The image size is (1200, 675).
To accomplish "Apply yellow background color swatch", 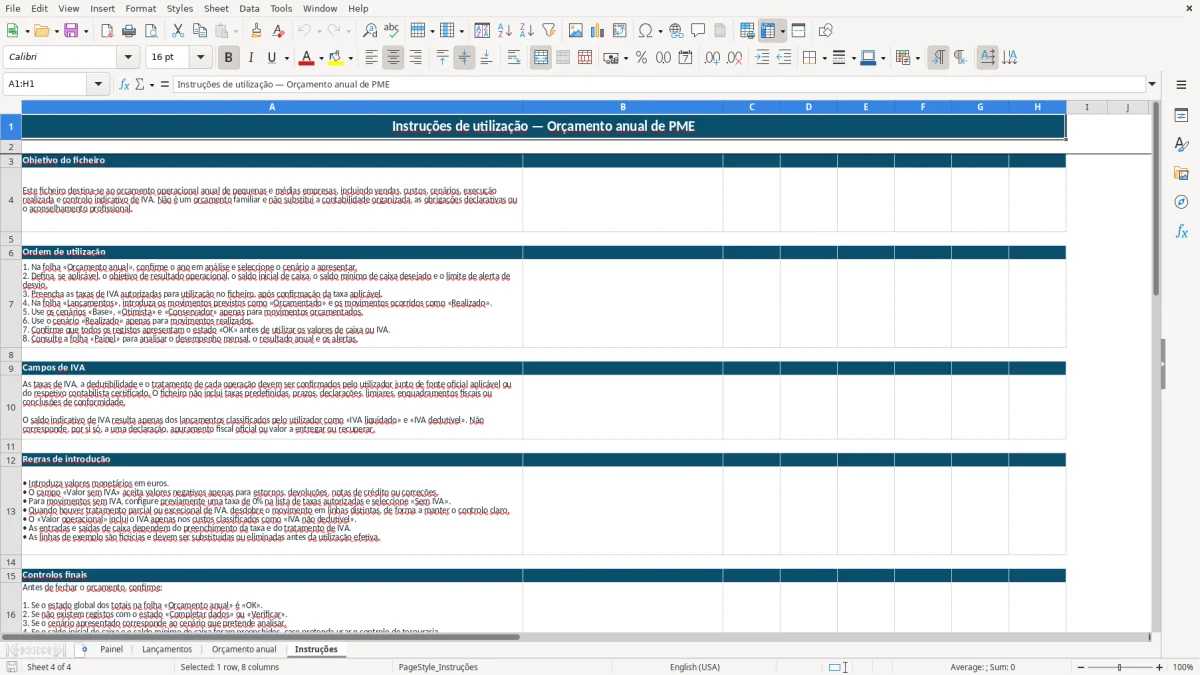I will click(x=336, y=58).
